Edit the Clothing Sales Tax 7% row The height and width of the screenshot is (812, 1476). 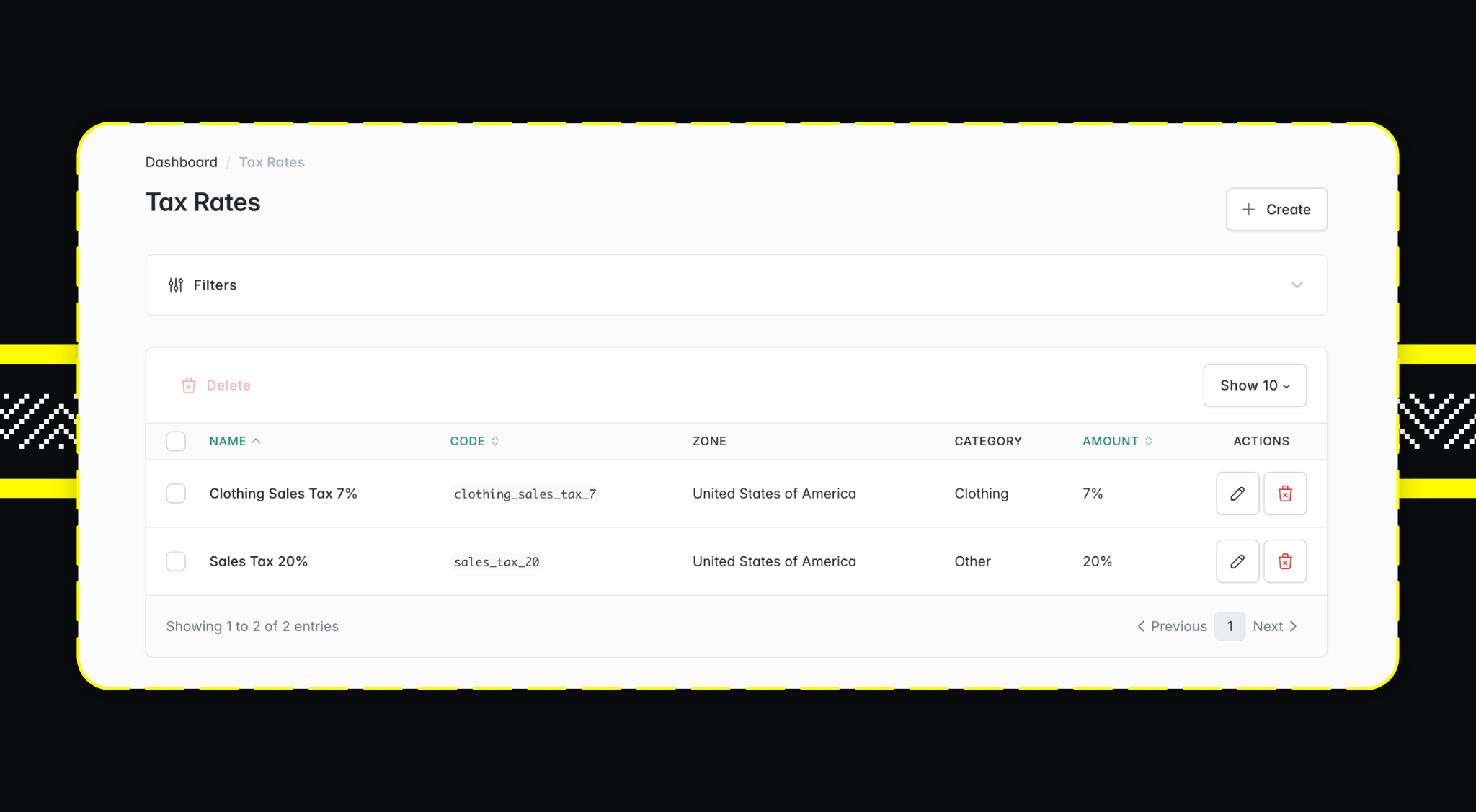[x=1237, y=494]
